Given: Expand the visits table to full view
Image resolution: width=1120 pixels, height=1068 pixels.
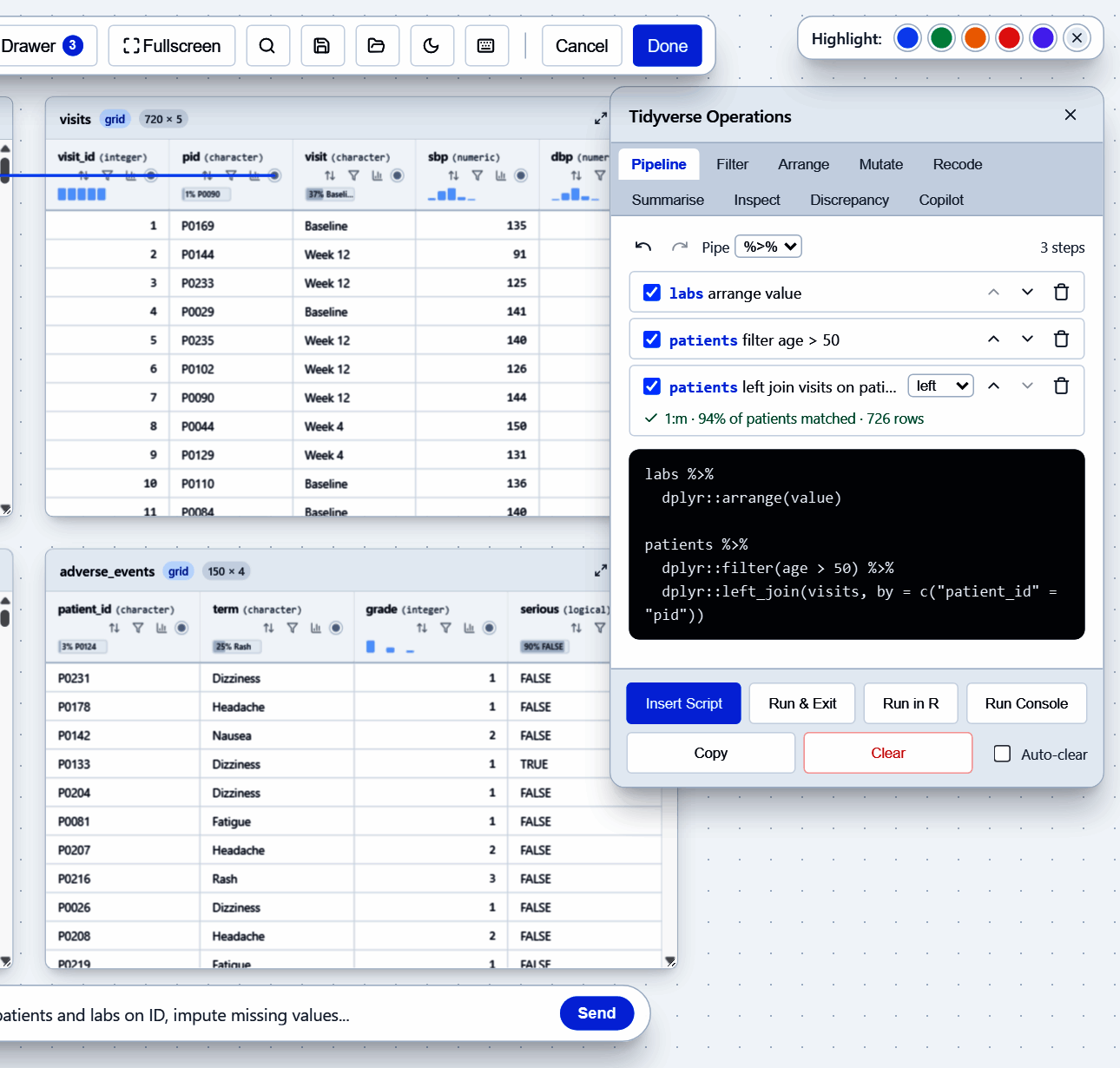Looking at the screenshot, I should click(x=600, y=118).
